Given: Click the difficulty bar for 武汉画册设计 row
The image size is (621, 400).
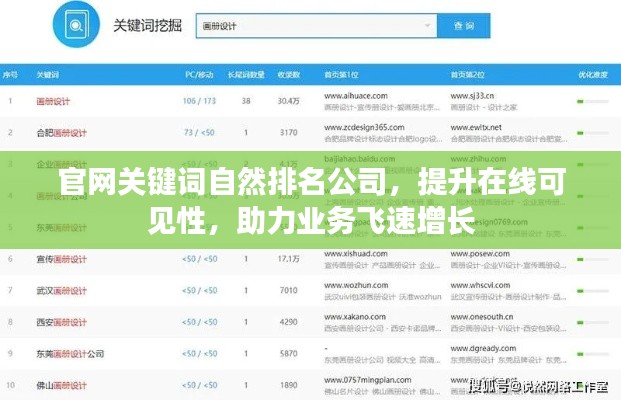Looking at the screenshot, I should click(x=593, y=292).
